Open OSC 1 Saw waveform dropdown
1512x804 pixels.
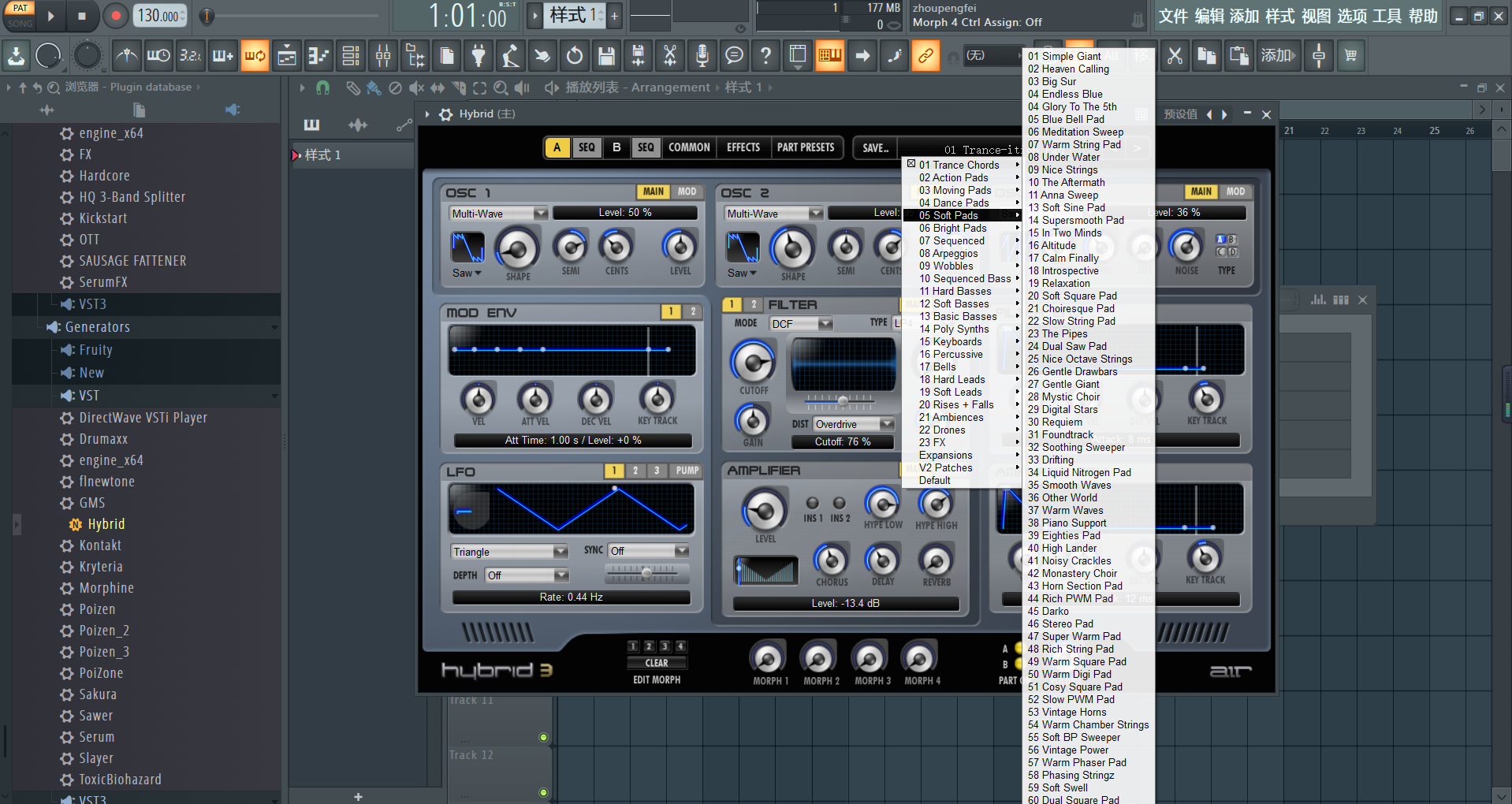[x=467, y=274]
